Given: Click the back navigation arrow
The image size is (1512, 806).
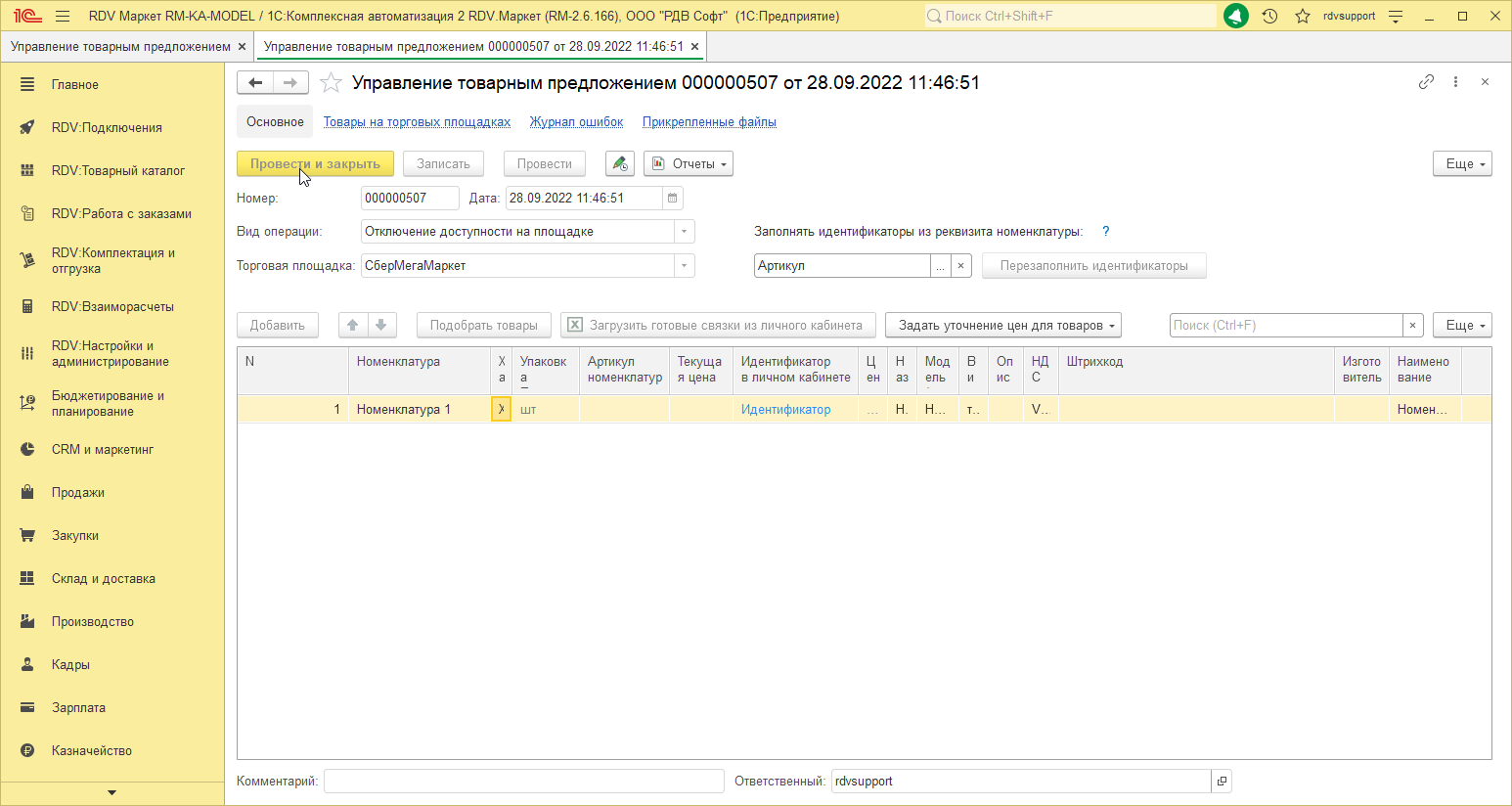Looking at the screenshot, I should (x=255, y=83).
